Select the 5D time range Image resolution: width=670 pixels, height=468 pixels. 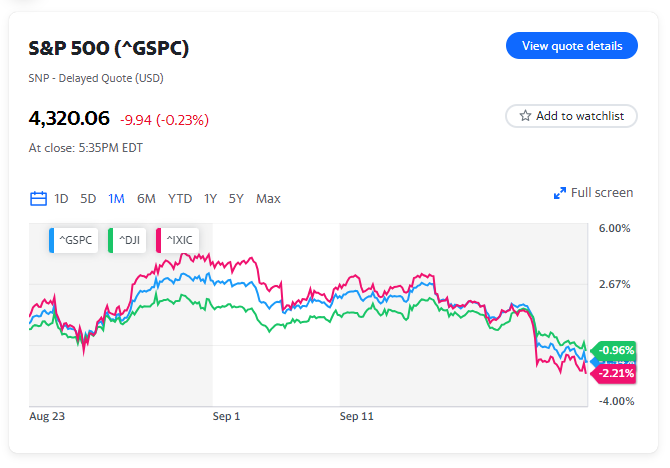pyautogui.click(x=88, y=199)
